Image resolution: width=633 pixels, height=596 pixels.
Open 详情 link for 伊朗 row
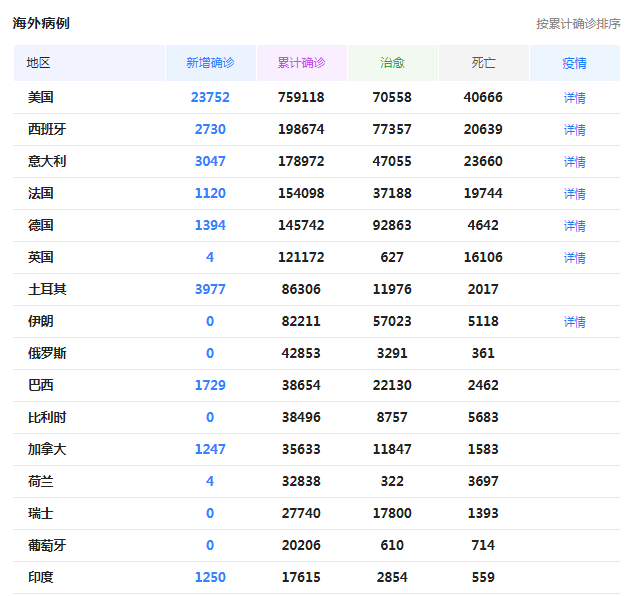tap(574, 321)
